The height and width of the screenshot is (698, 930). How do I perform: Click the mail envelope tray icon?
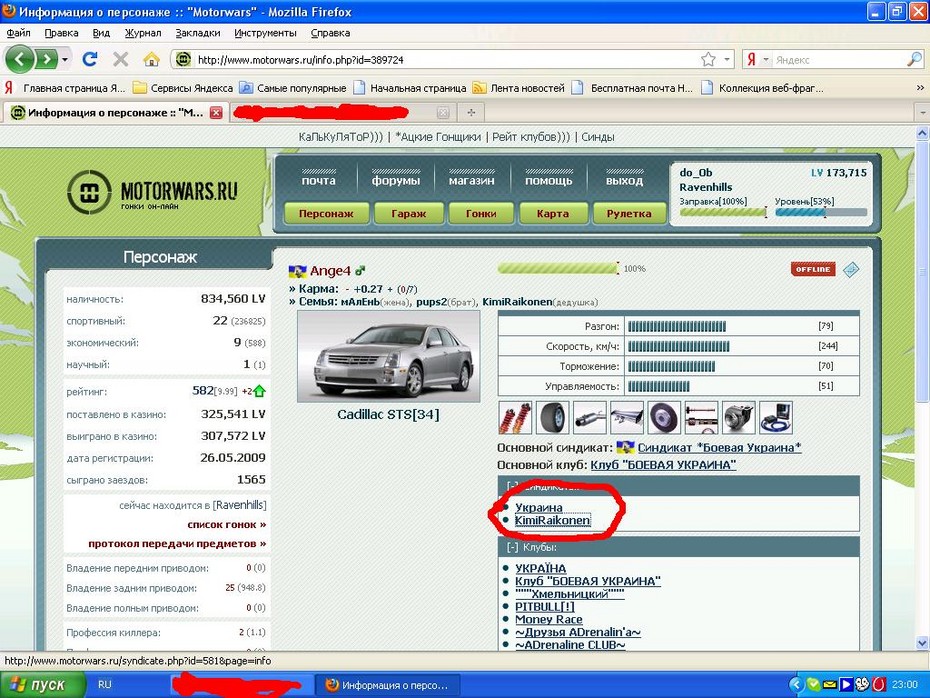(x=830, y=685)
